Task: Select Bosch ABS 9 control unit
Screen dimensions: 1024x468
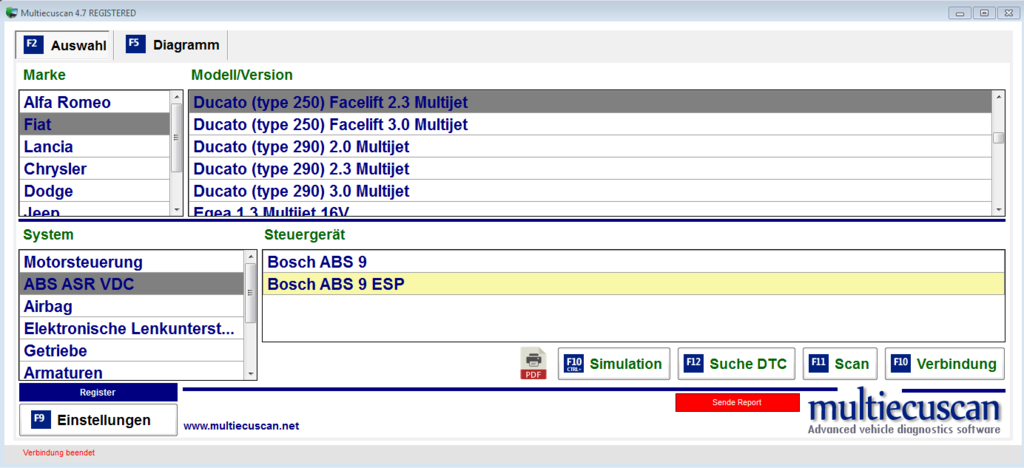Action: [x=633, y=262]
